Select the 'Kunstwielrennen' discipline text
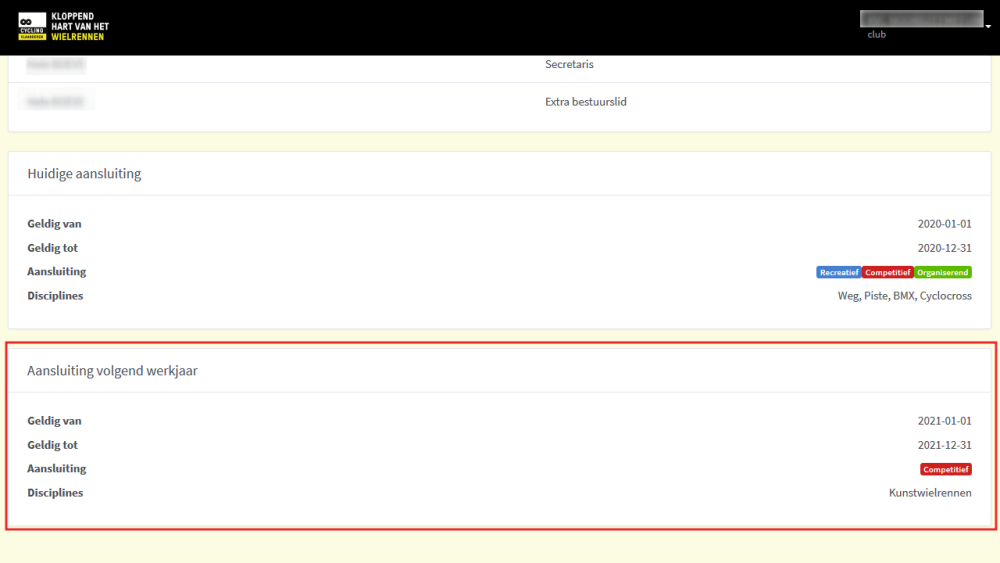This screenshot has height=563, width=1000. point(930,493)
